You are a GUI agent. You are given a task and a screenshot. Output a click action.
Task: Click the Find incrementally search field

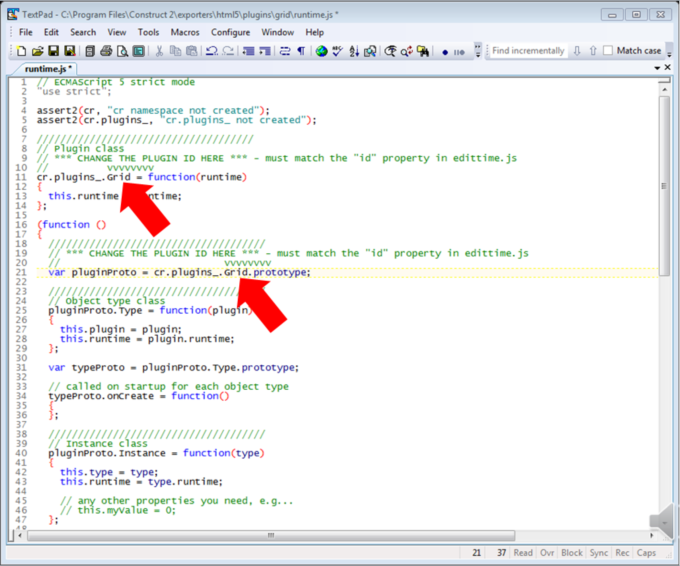pyautogui.click(x=528, y=51)
